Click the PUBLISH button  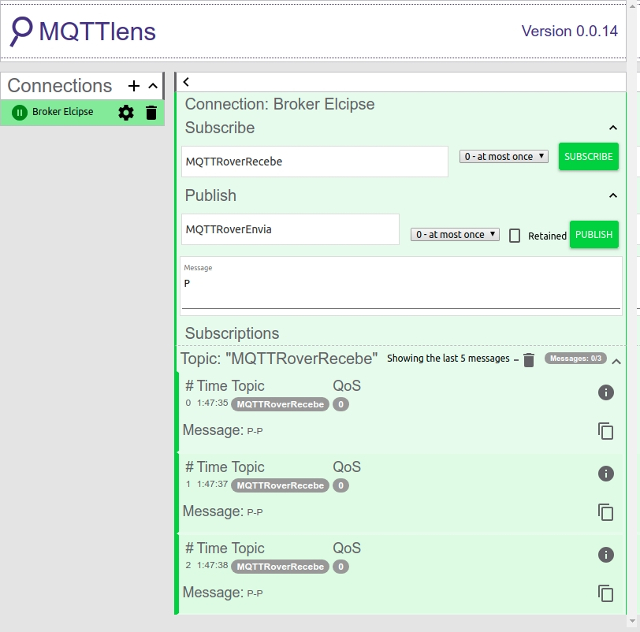coord(594,234)
